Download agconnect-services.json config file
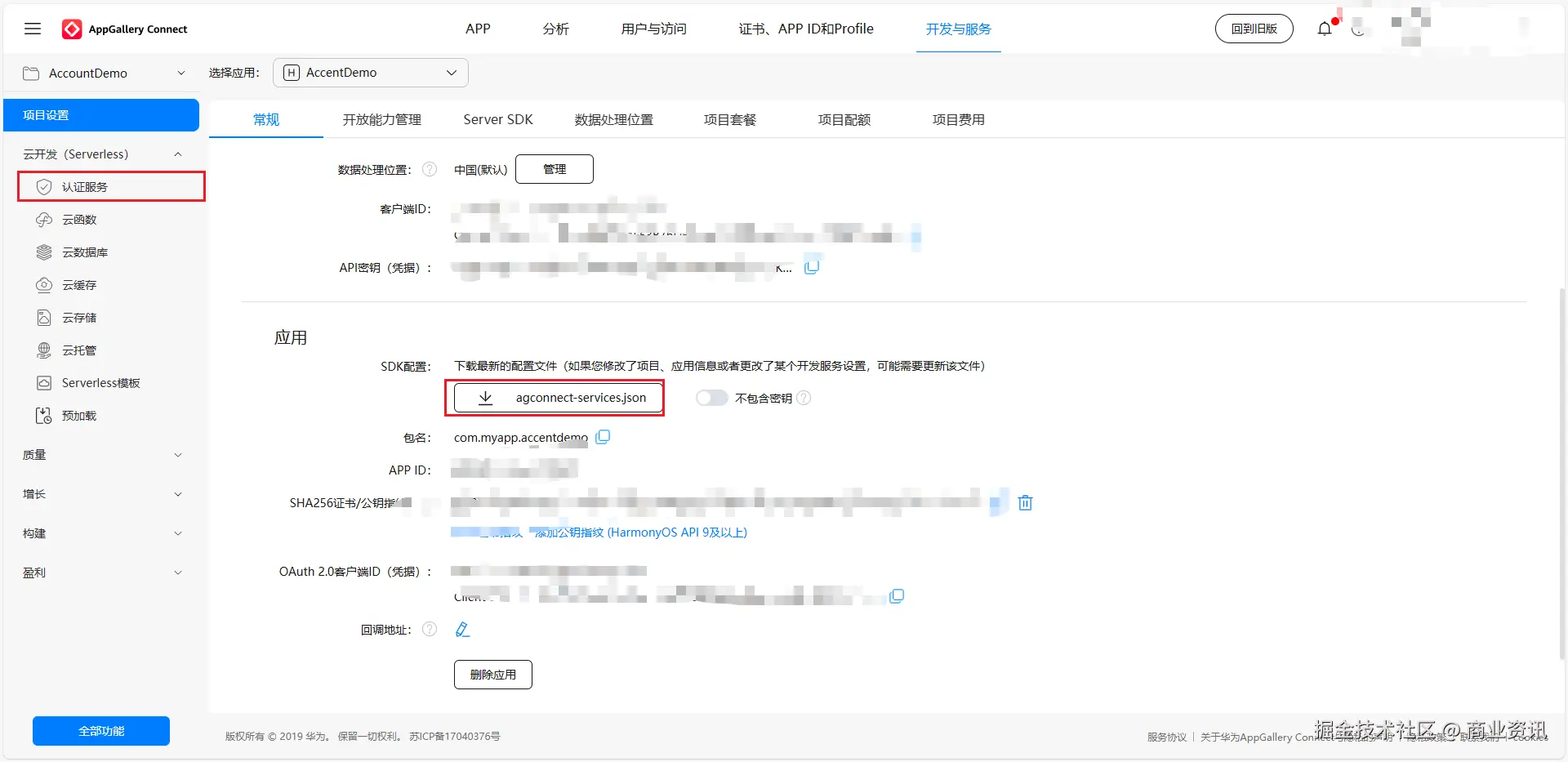1568x762 pixels. 559,398
